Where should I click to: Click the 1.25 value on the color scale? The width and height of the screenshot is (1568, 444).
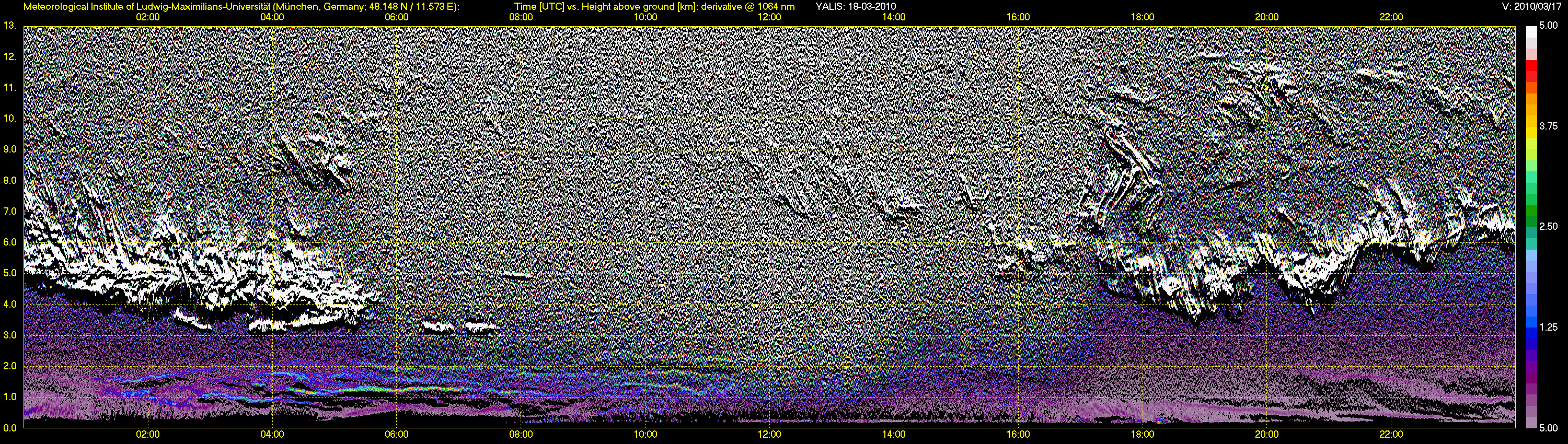click(x=1548, y=327)
